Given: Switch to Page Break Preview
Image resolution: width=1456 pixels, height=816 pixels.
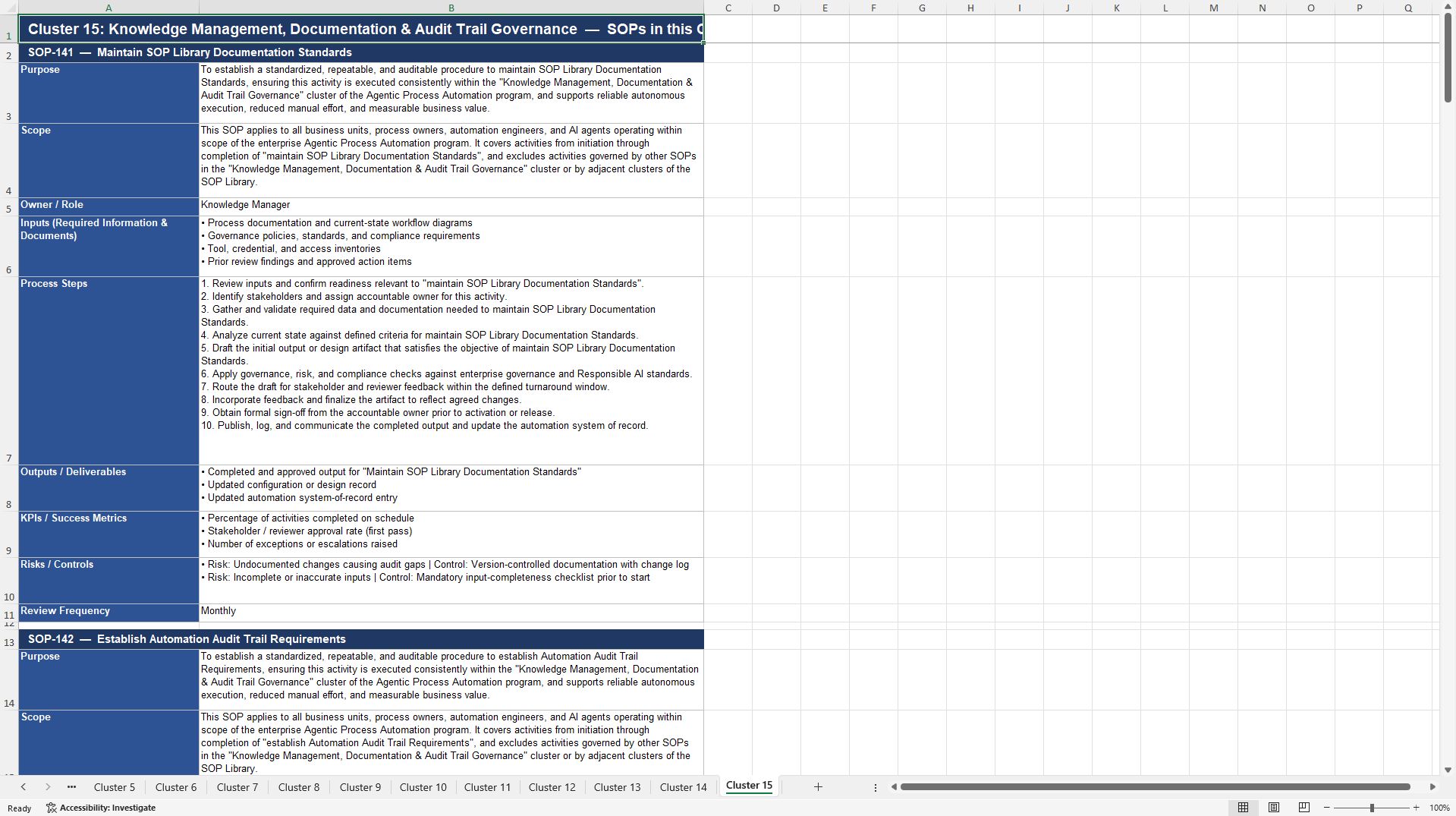Looking at the screenshot, I should coord(1304,808).
